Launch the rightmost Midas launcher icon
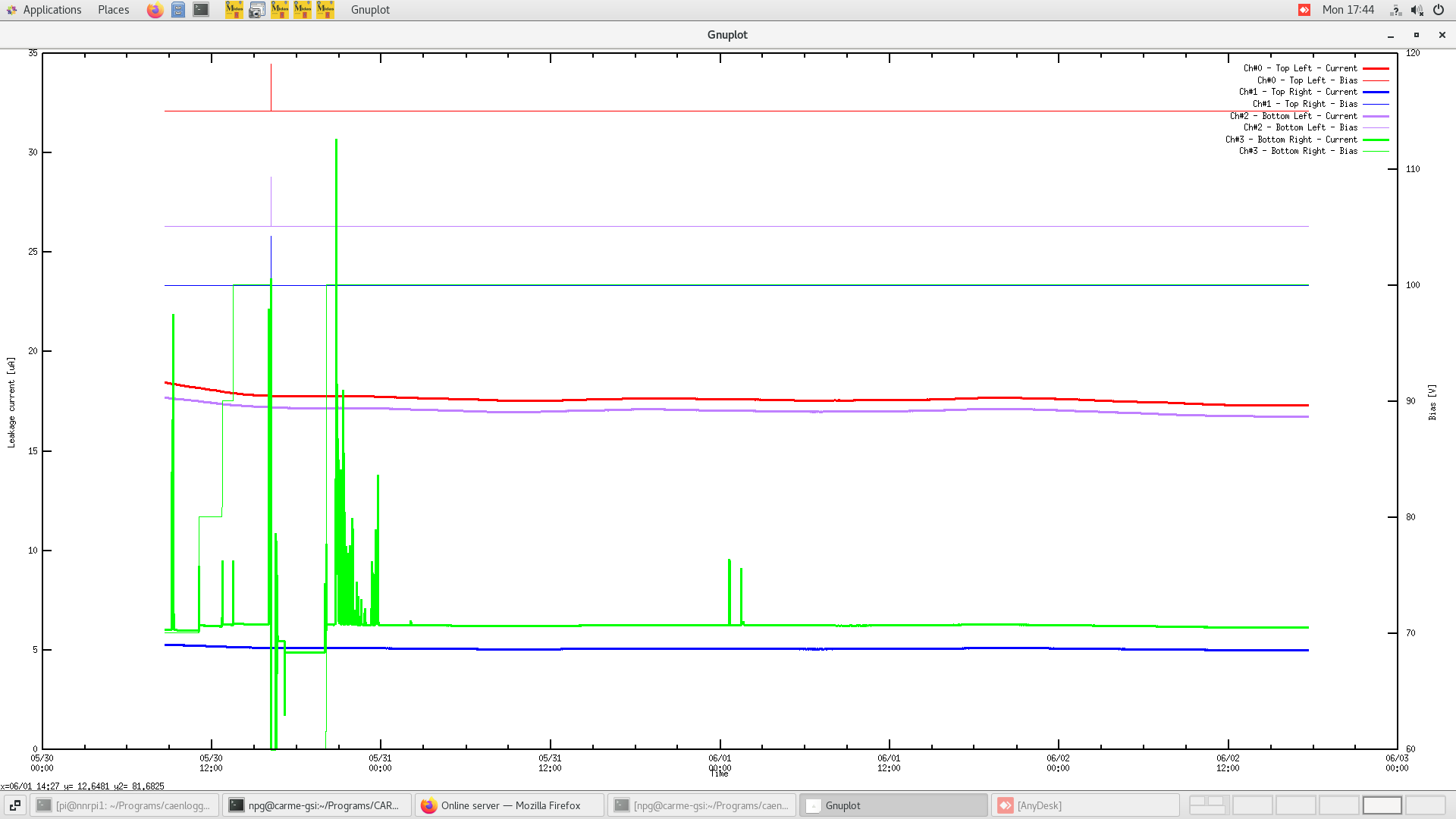The height and width of the screenshot is (819, 1456). pos(325,10)
